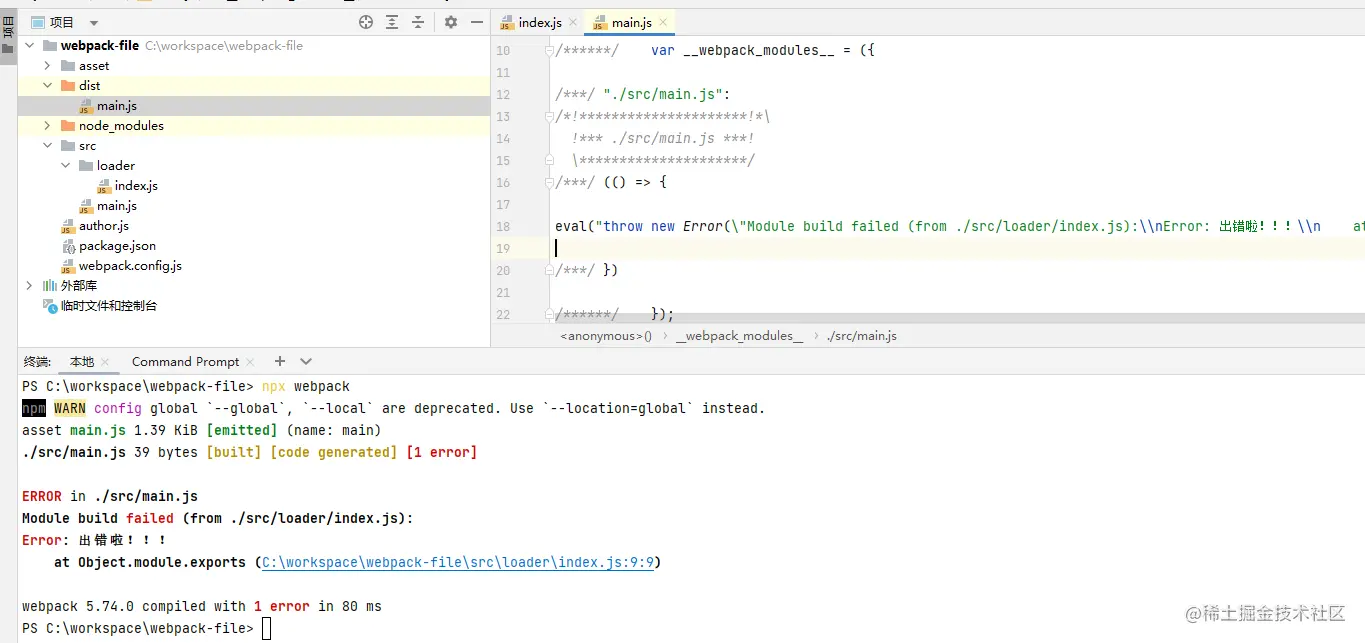
Task: Collapse the loader folder
Action: point(65,166)
